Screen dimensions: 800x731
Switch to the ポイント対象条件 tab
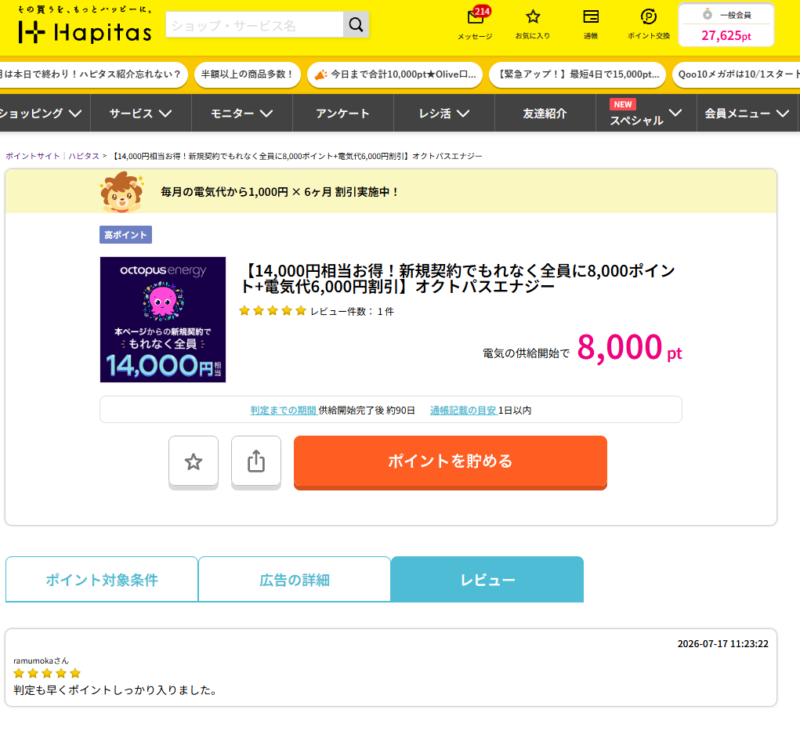pyautogui.click(x=102, y=579)
